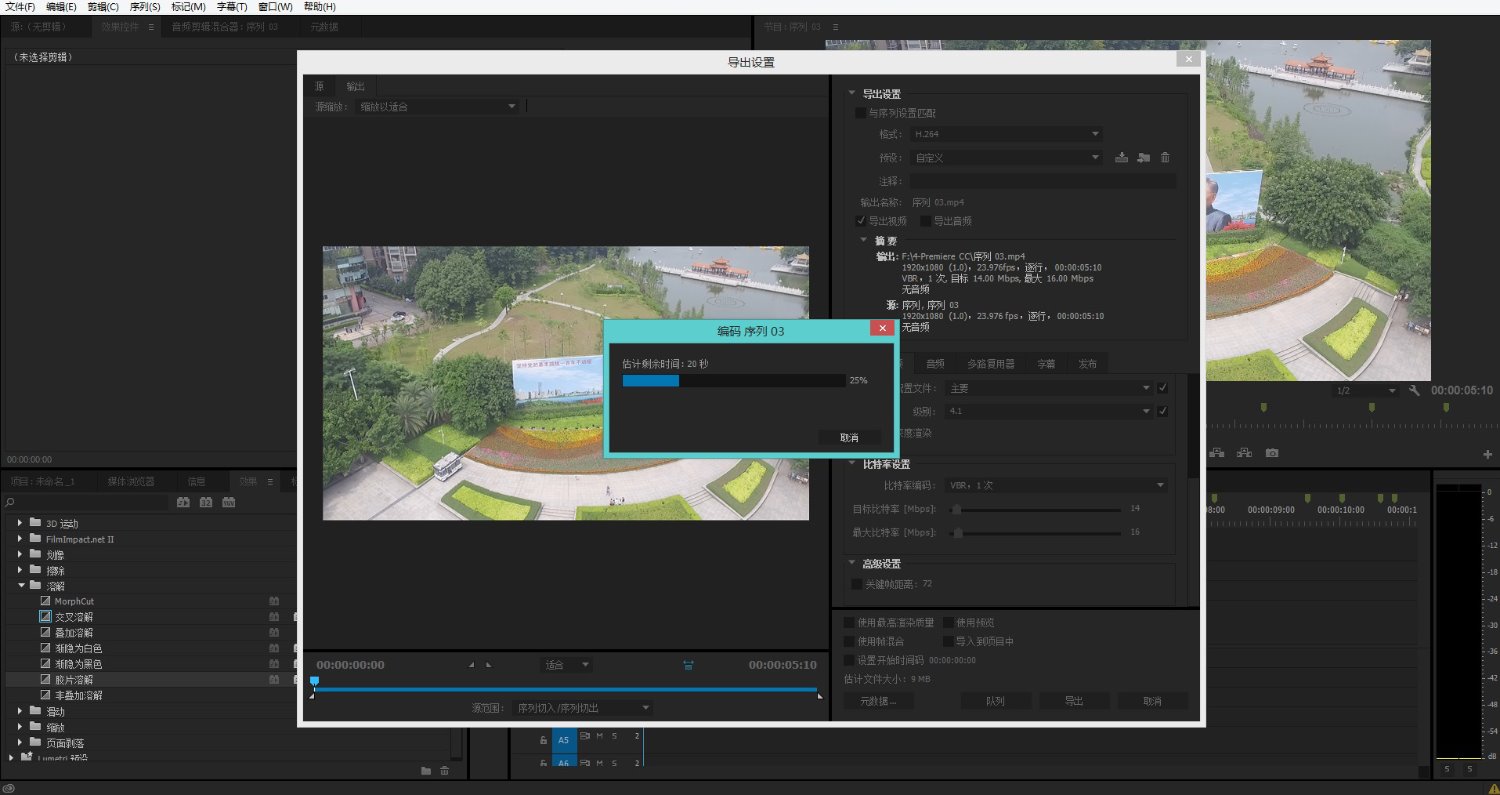Image resolution: width=1500 pixels, height=795 pixels.
Task: Select the 交叉溶解 transition
Action: tap(73, 617)
